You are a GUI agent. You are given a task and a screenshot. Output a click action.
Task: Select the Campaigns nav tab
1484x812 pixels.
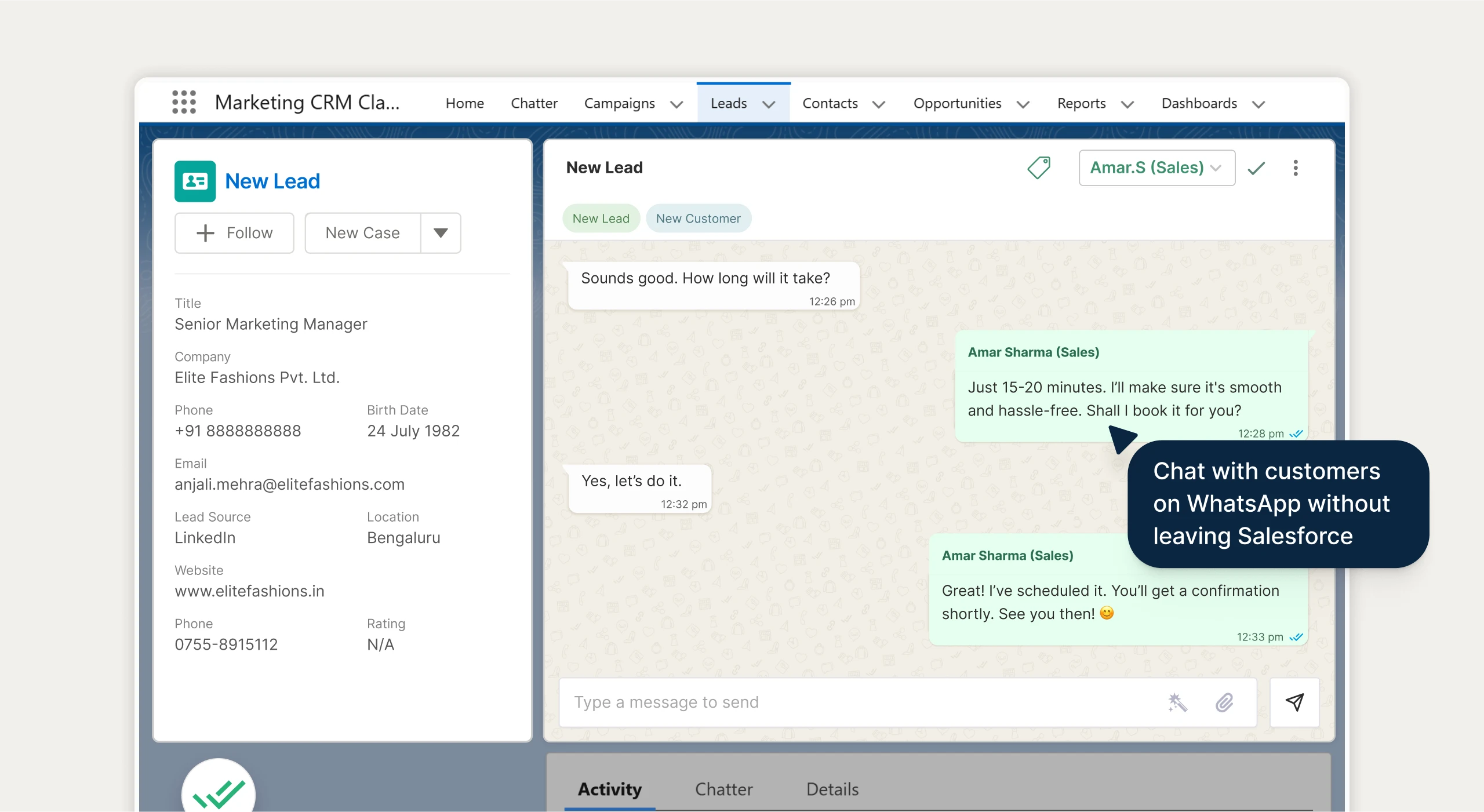point(619,103)
